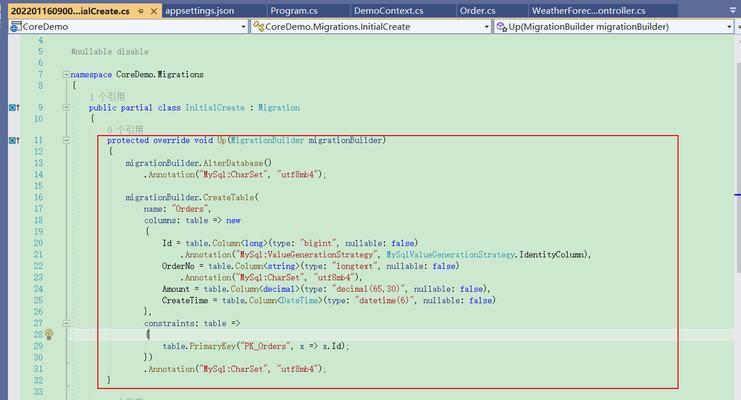Click 'CreateTime' property on line 25
This screenshot has width=741, height=400.
(x=185, y=301)
